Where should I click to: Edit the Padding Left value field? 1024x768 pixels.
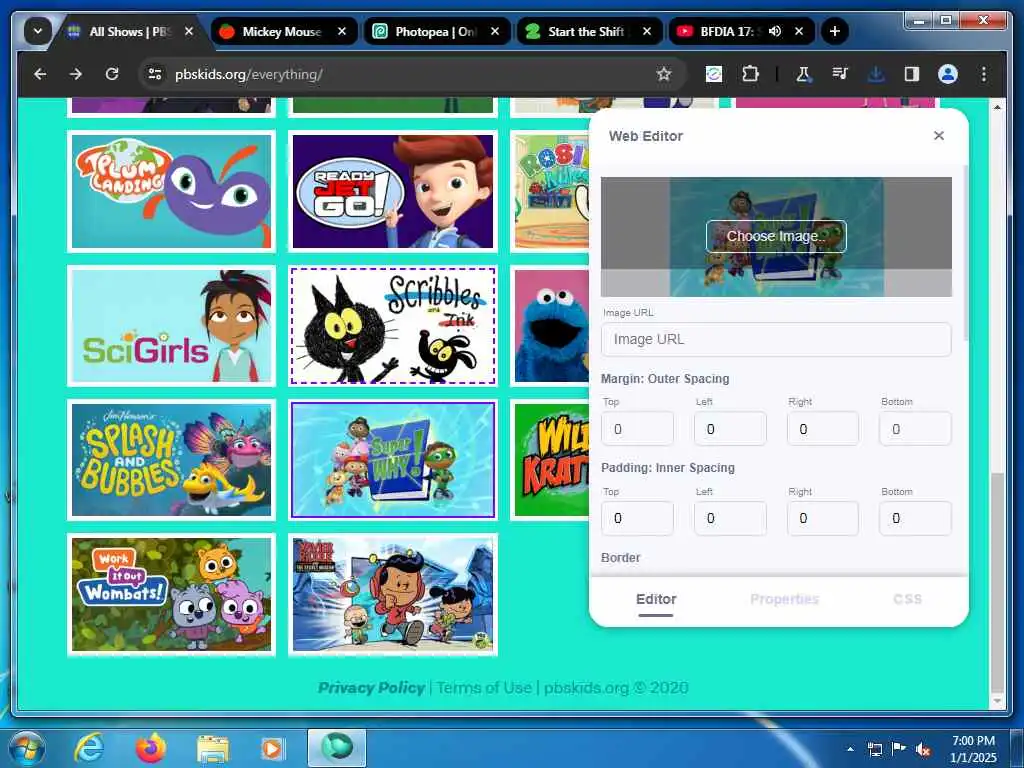tap(730, 519)
